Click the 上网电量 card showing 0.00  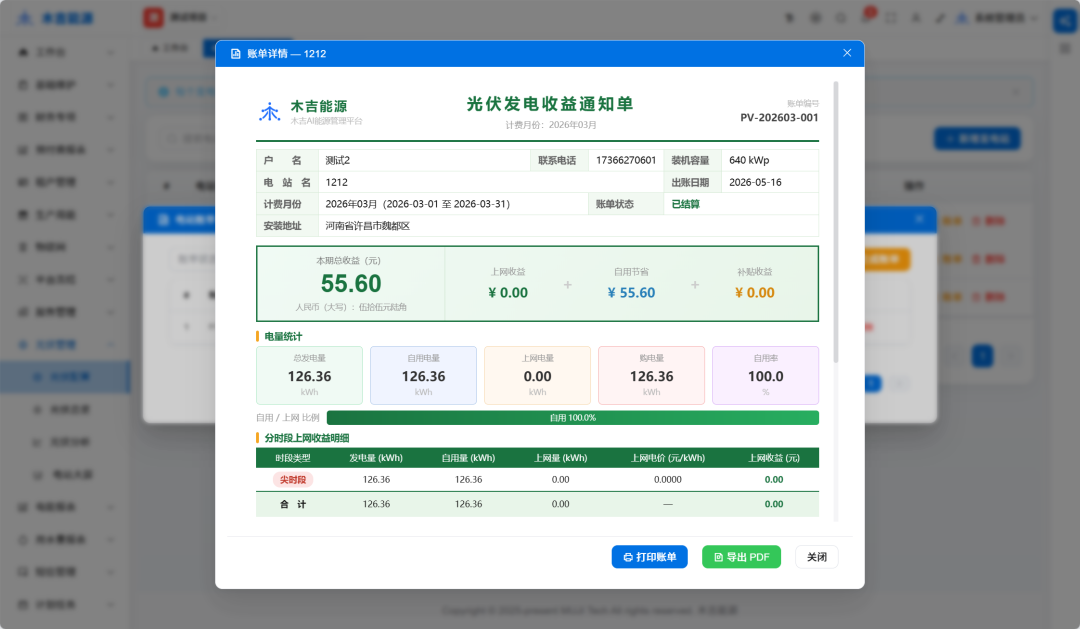pos(537,375)
